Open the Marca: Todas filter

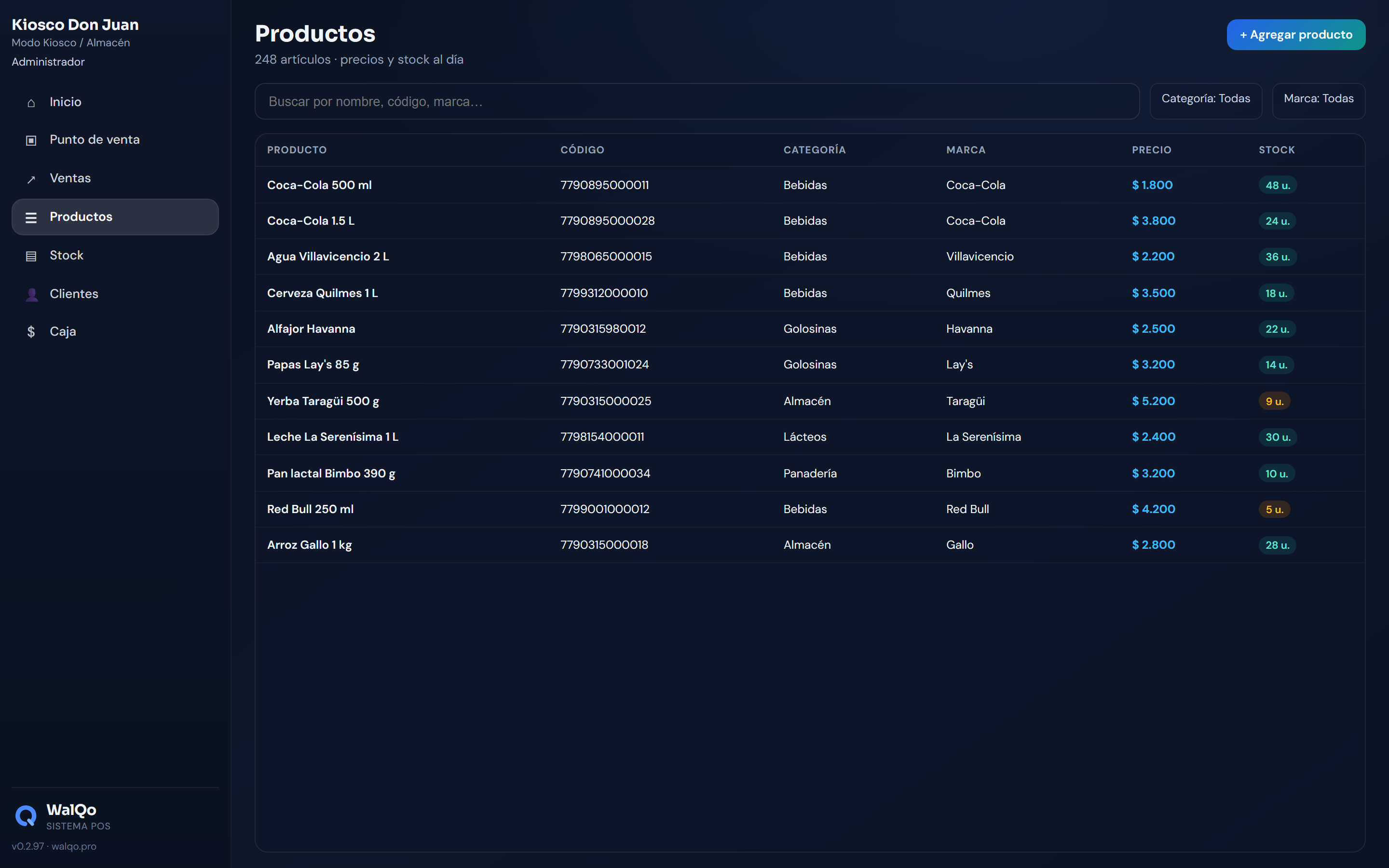click(x=1319, y=101)
